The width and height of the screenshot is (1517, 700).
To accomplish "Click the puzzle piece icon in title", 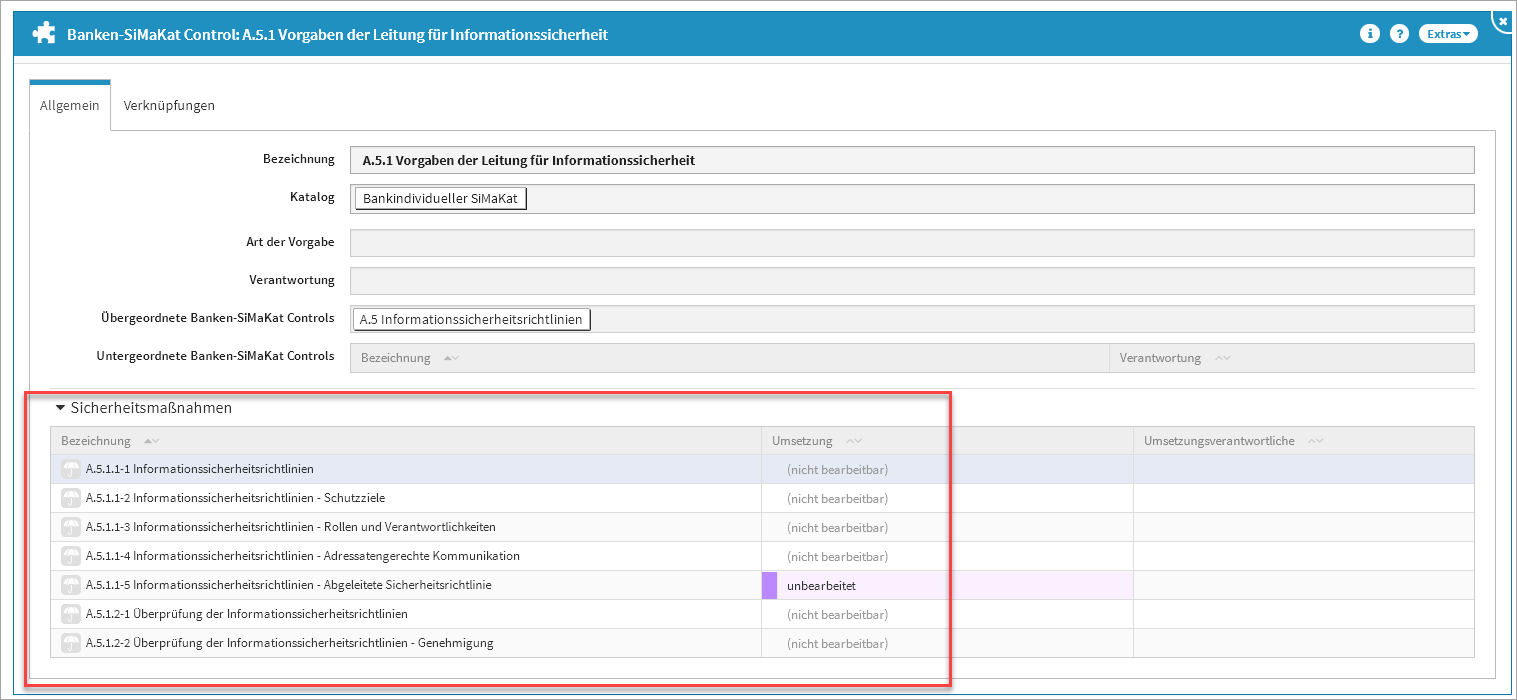I will coord(44,34).
